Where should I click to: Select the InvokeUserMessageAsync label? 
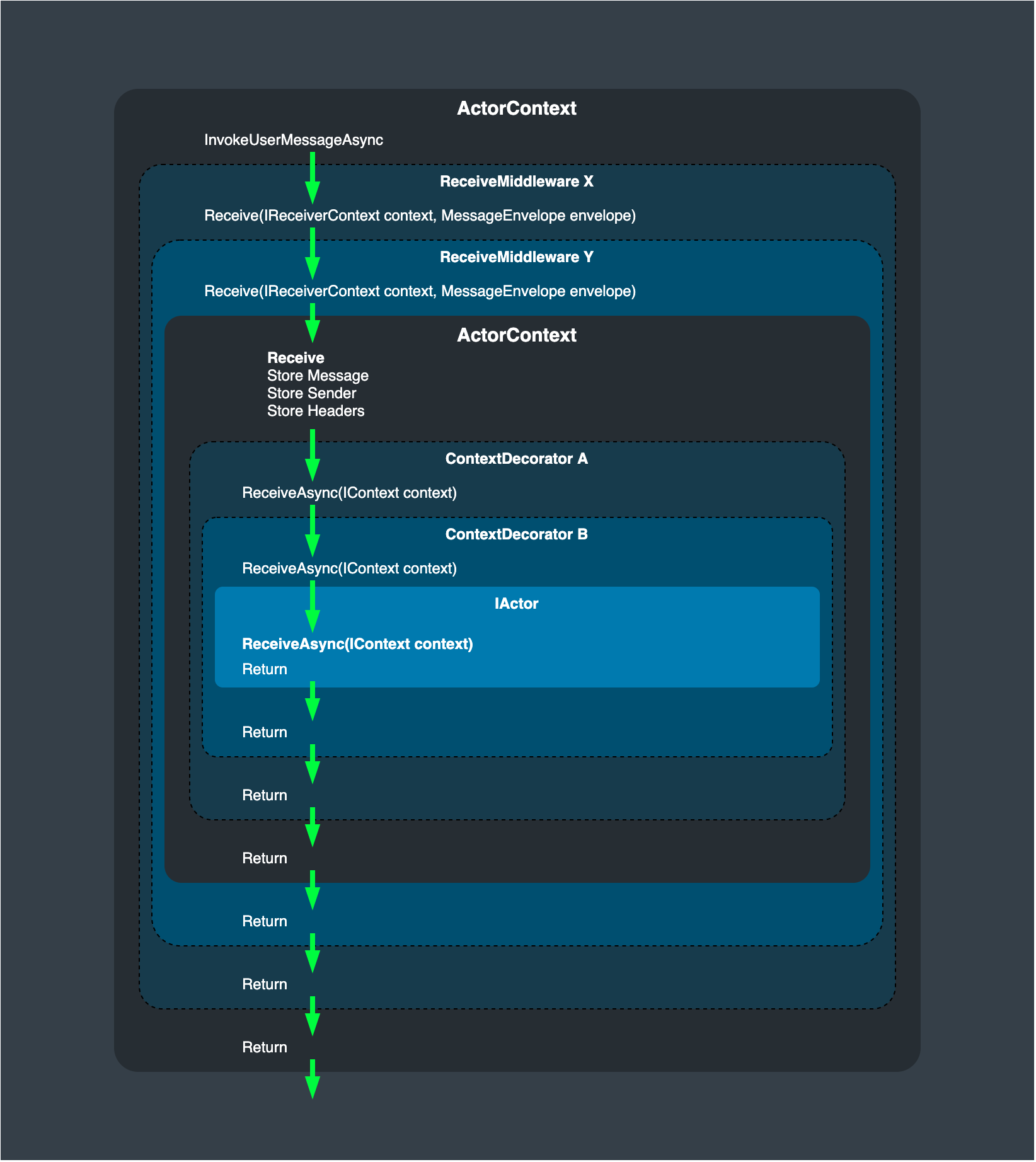pos(294,140)
